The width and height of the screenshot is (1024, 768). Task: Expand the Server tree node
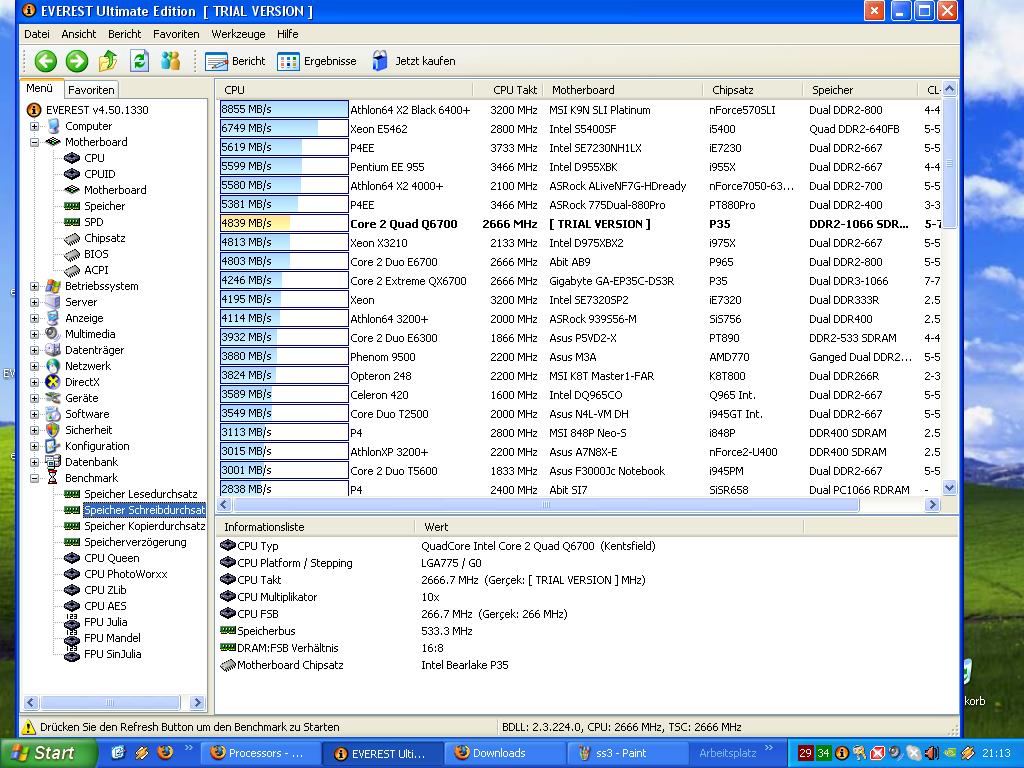click(x=35, y=302)
